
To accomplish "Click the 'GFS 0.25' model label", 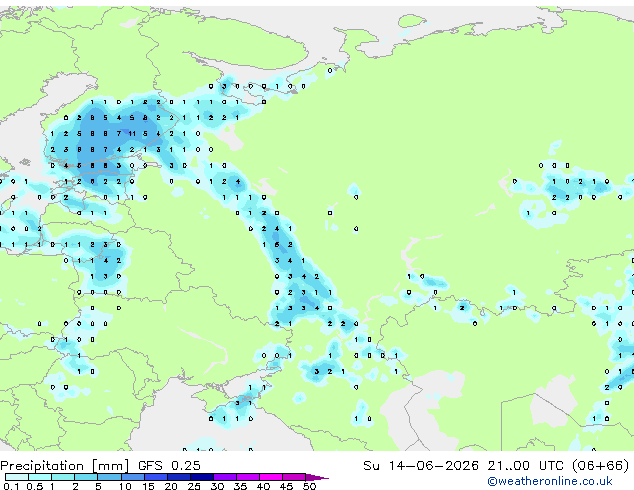I will (169, 466).
